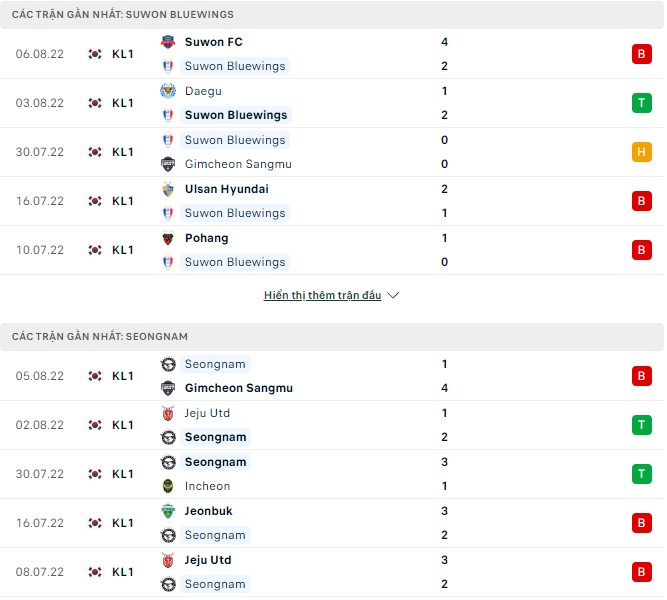This screenshot has height=600, width=667.
Task: Open the 'Hiển thị thêm trận đấu' link
Action: [x=322, y=296]
